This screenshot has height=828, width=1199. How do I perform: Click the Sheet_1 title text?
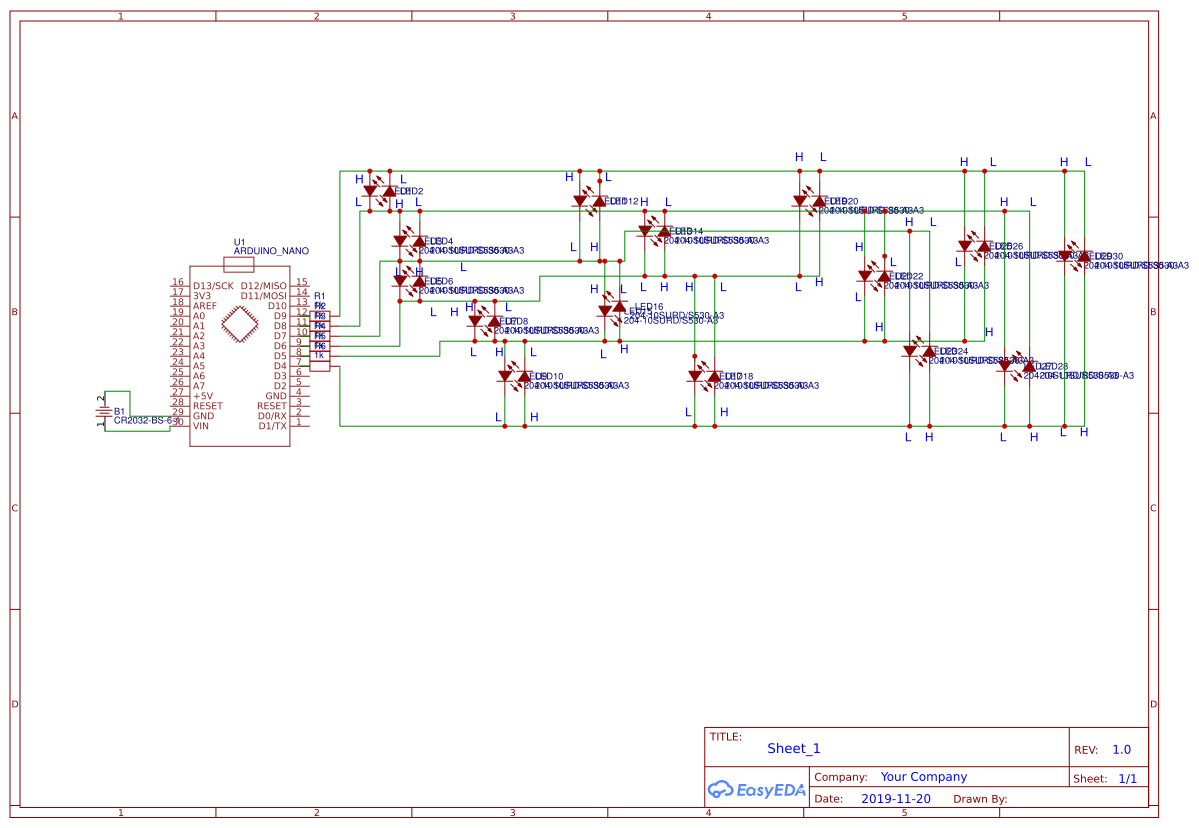click(x=793, y=748)
